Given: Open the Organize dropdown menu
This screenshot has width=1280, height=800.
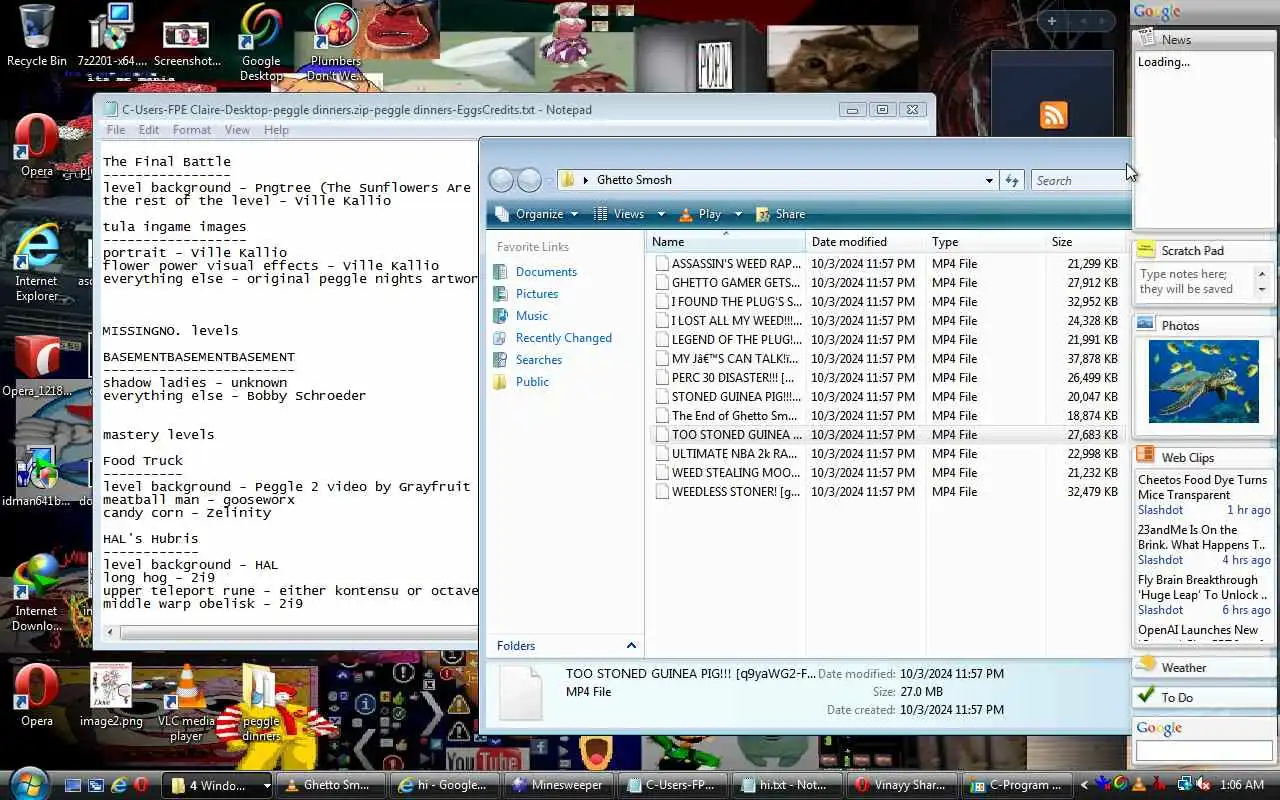Looking at the screenshot, I should pyautogui.click(x=536, y=214).
